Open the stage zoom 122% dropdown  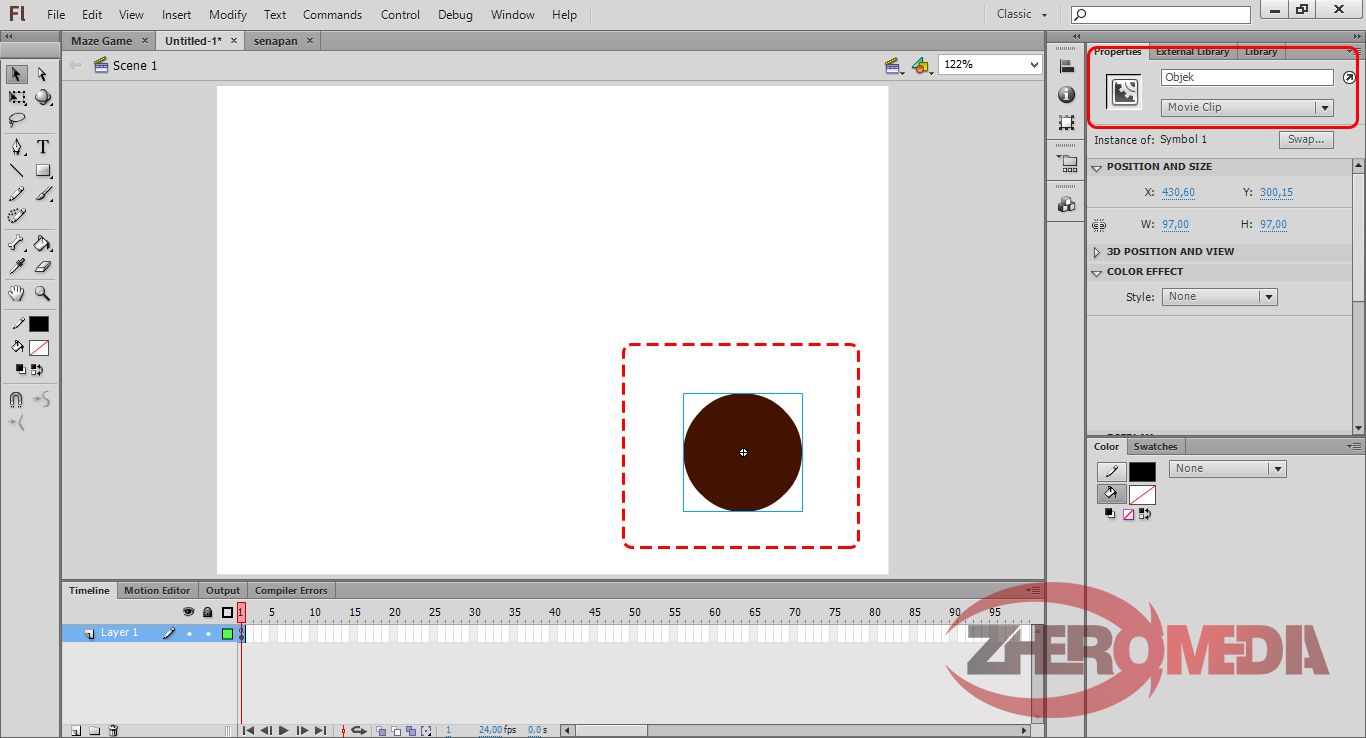[1035, 64]
